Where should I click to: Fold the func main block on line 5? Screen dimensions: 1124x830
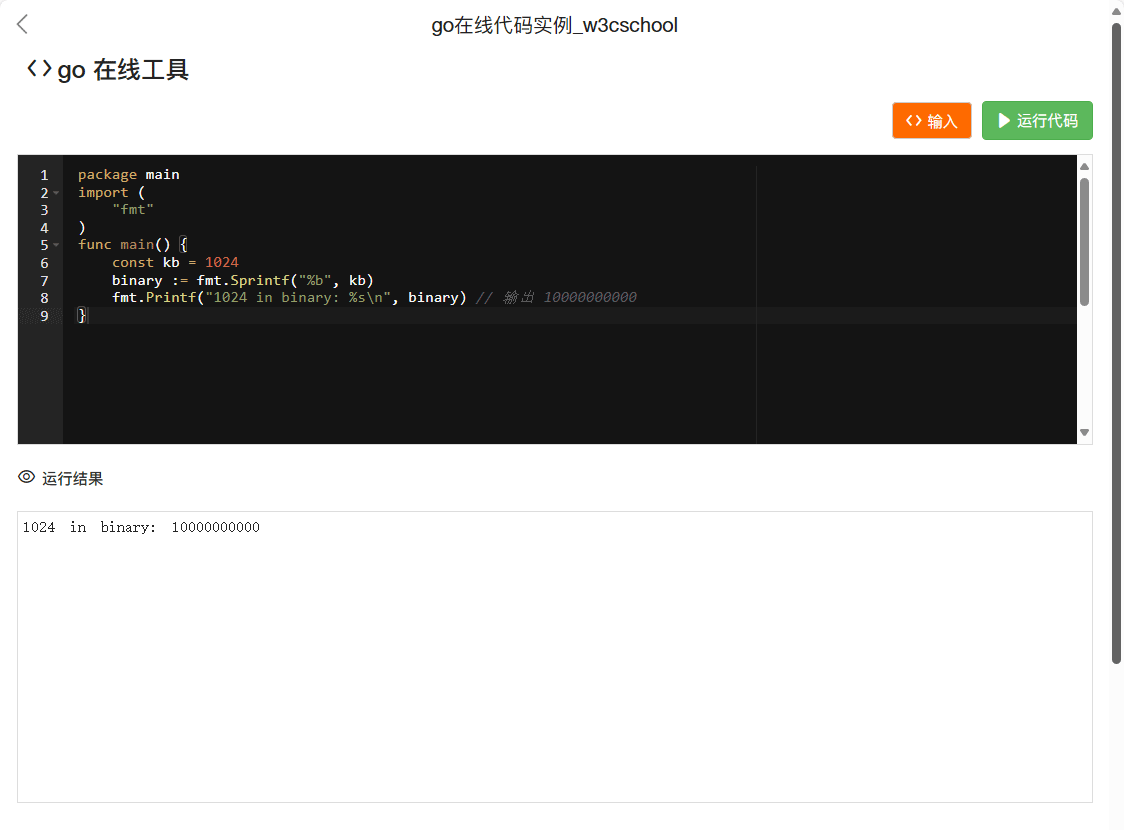click(56, 246)
